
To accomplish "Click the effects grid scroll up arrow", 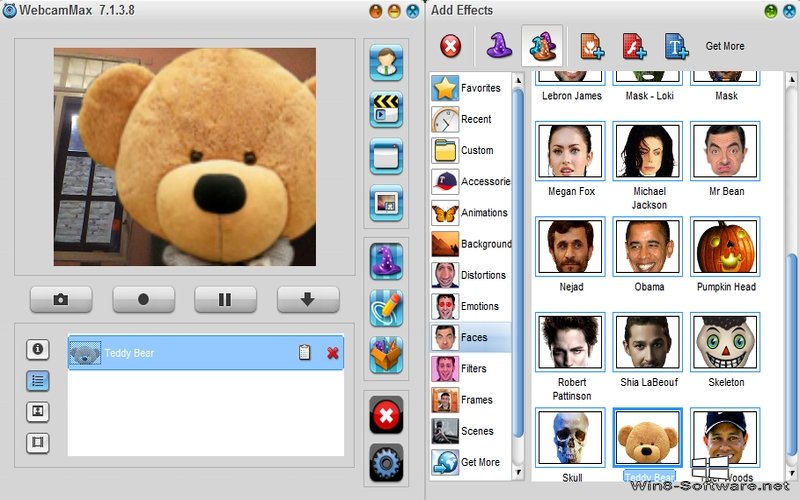I will tap(792, 79).
